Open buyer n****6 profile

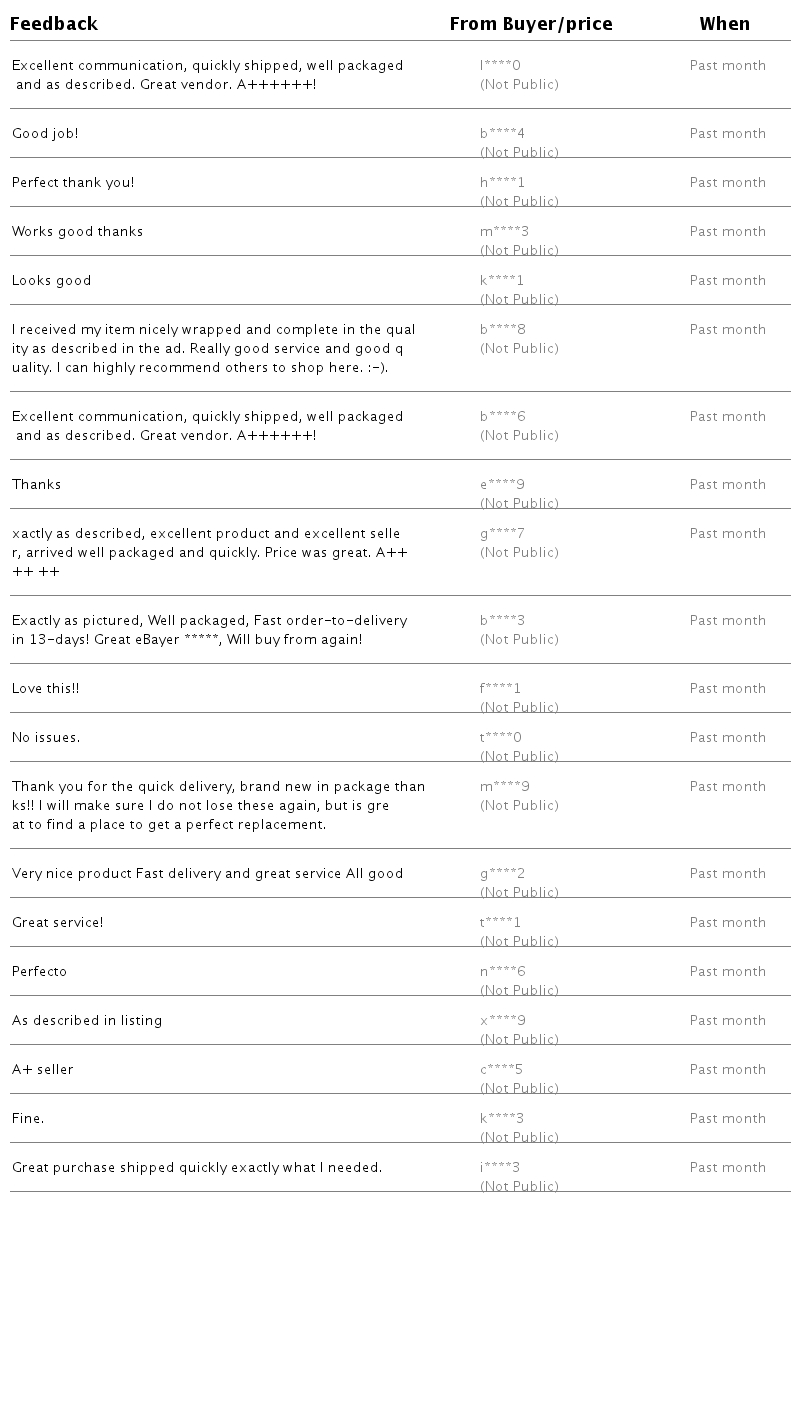pyautogui.click(x=502, y=972)
